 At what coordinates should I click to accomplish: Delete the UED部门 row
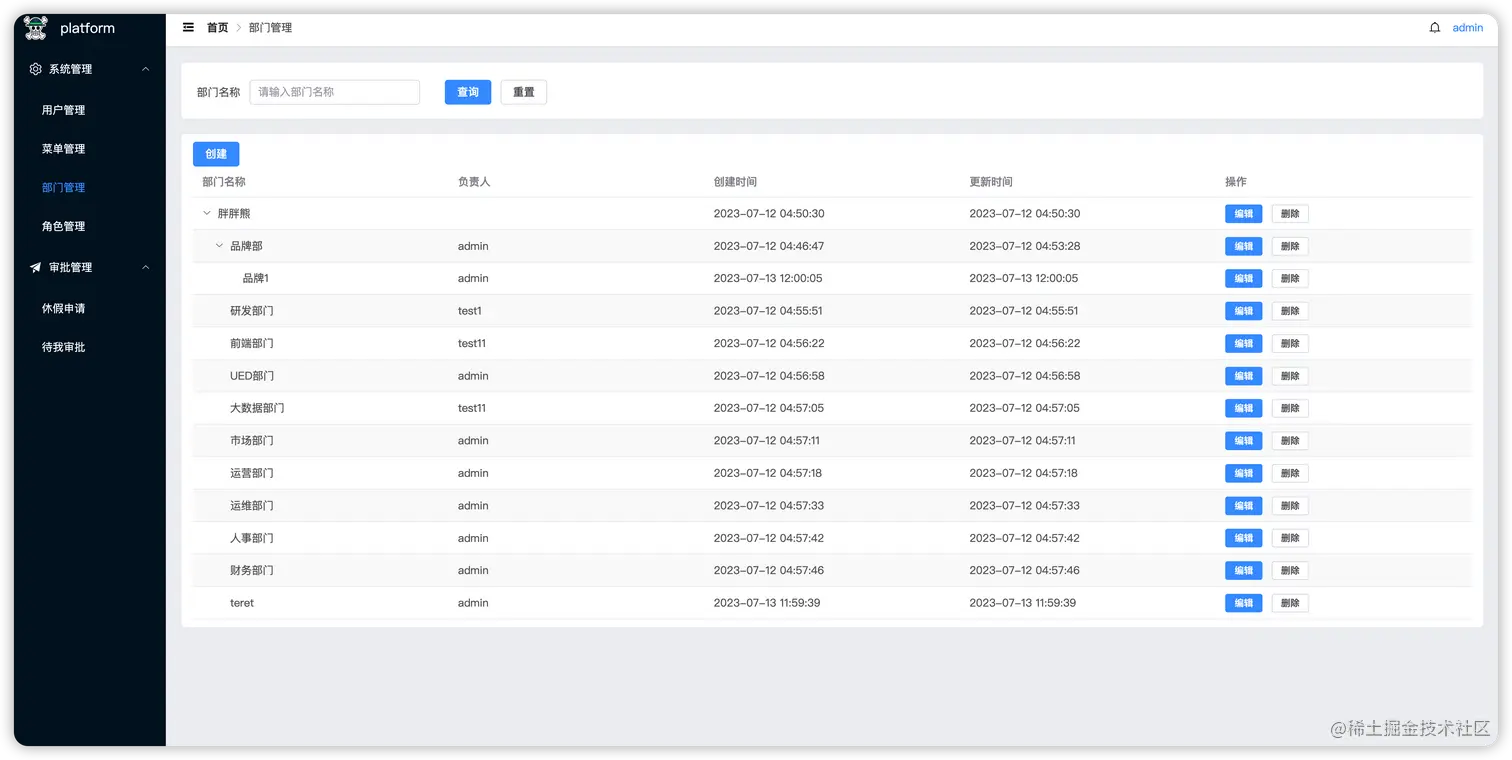click(1290, 376)
